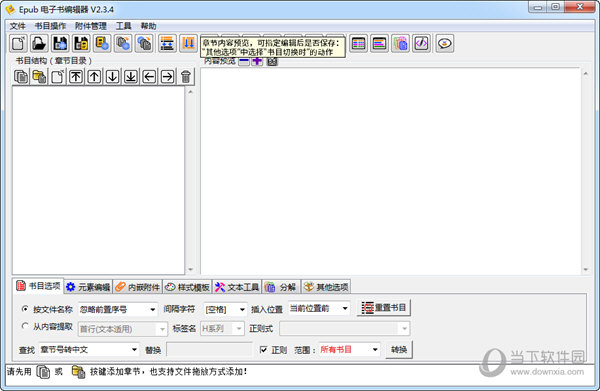Click the orange-lined merge rows toolbar icon
The image size is (600, 391).
[x=167, y=43]
